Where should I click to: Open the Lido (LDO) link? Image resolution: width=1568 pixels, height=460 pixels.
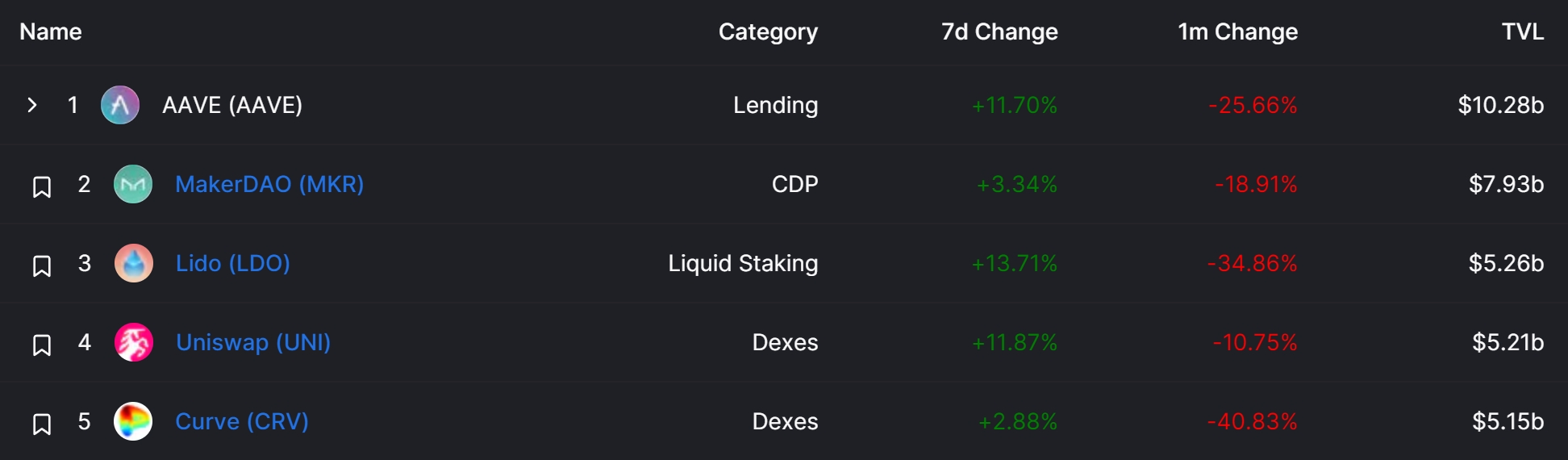(233, 263)
